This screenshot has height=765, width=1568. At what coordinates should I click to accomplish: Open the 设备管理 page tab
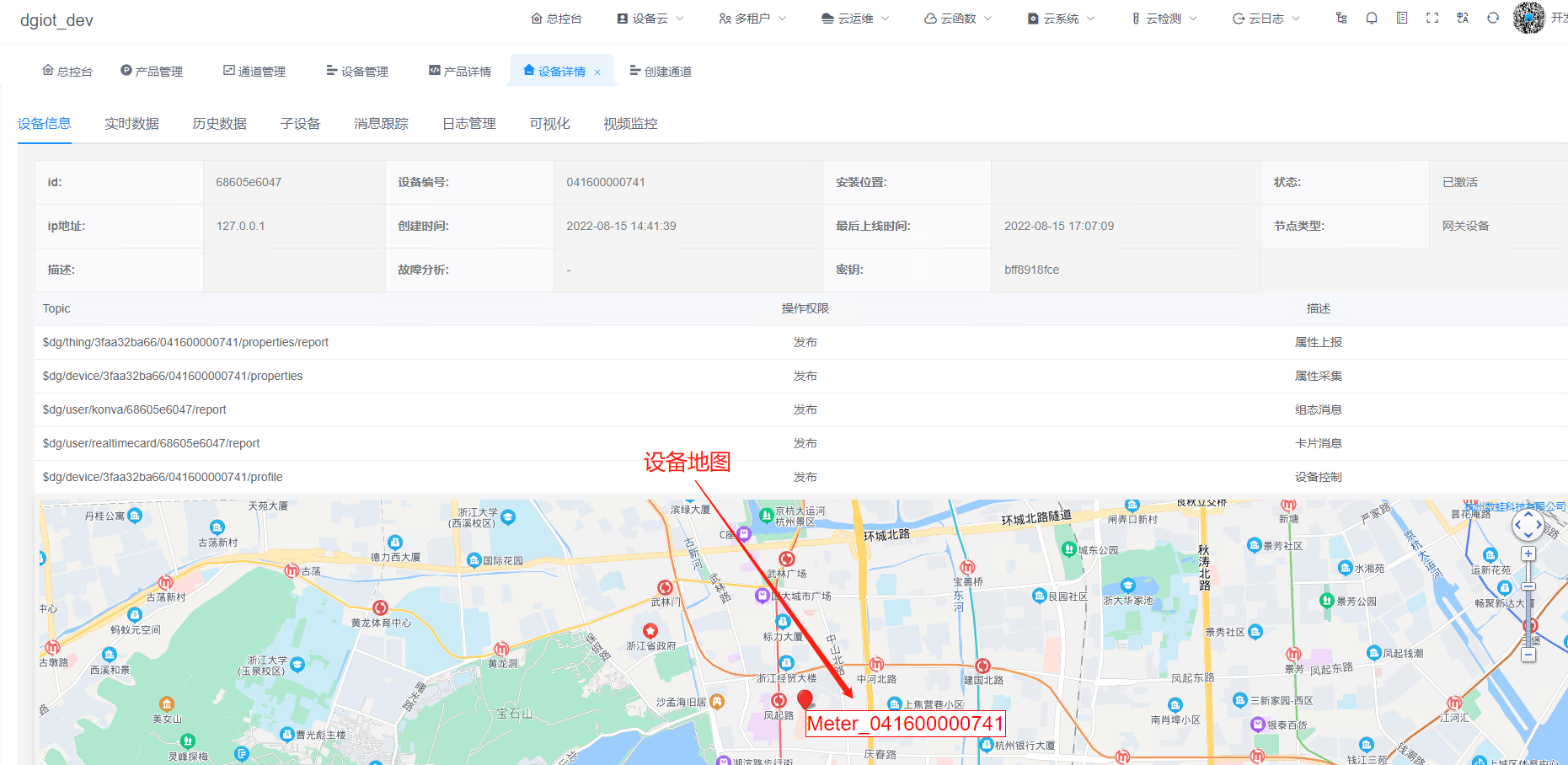[x=365, y=71]
